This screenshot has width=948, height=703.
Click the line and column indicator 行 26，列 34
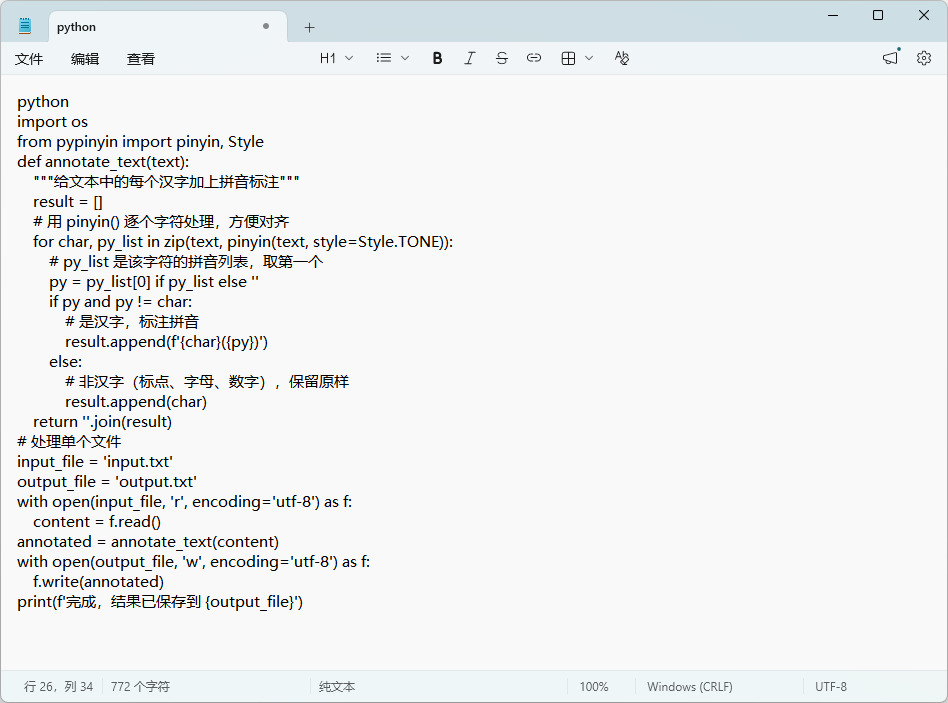tap(58, 687)
